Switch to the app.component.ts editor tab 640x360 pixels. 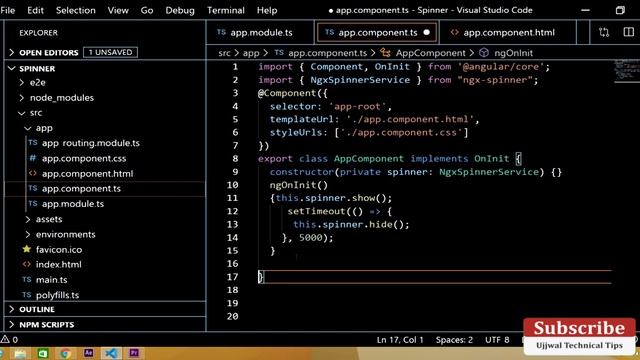pyautogui.click(x=377, y=32)
